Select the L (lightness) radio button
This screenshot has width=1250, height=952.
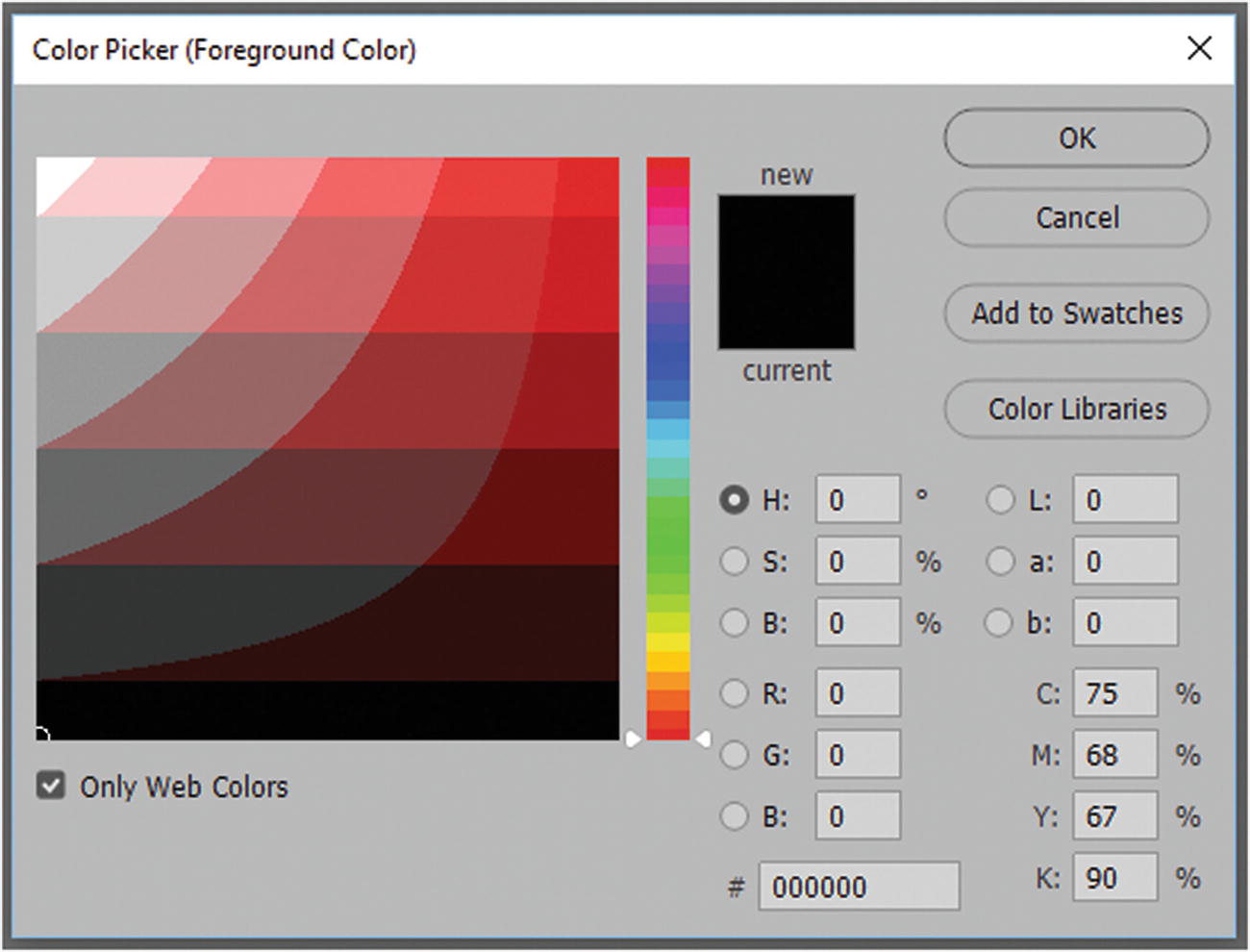click(x=1000, y=500)
